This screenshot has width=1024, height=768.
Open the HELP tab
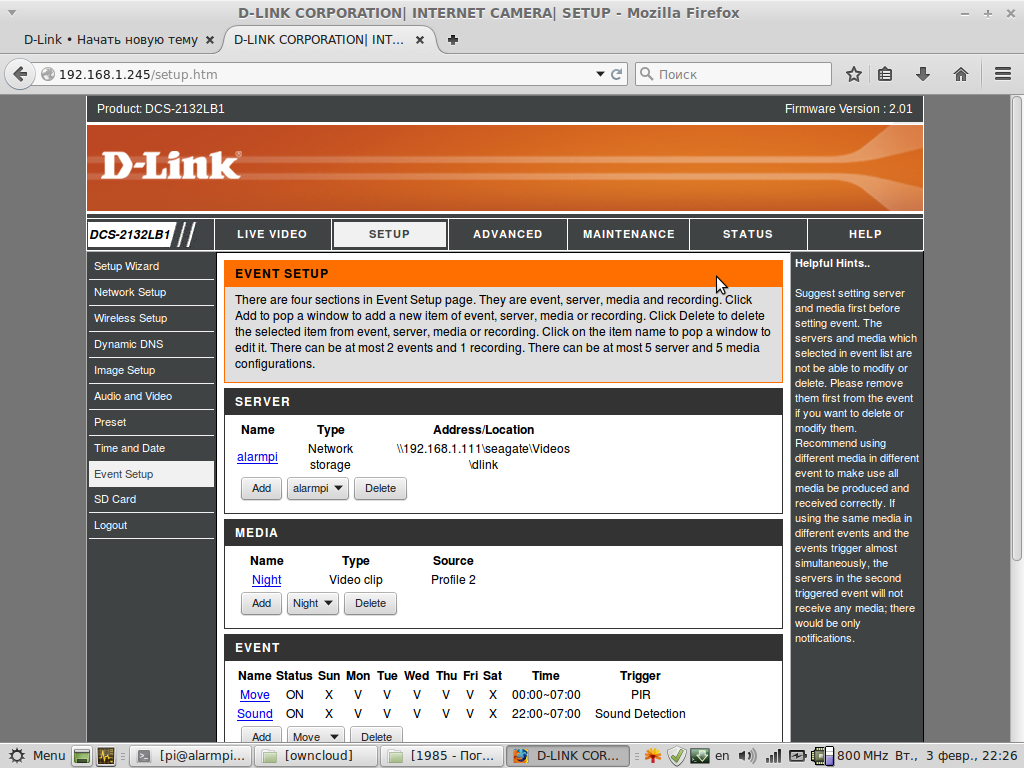pyautogui.click(x=865, y=234)
